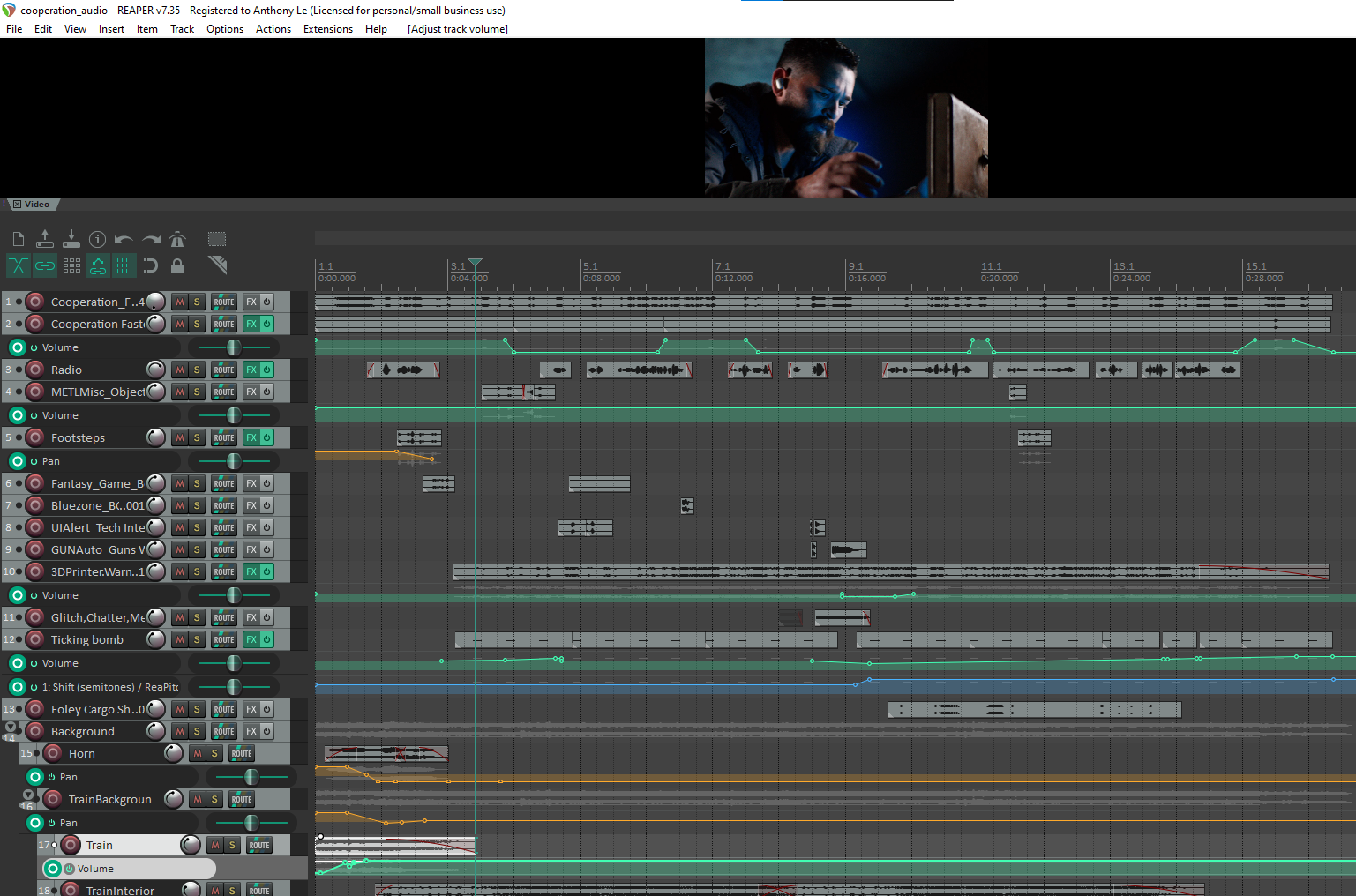Toggle the Repeat loop icon

tap(151, 265)
